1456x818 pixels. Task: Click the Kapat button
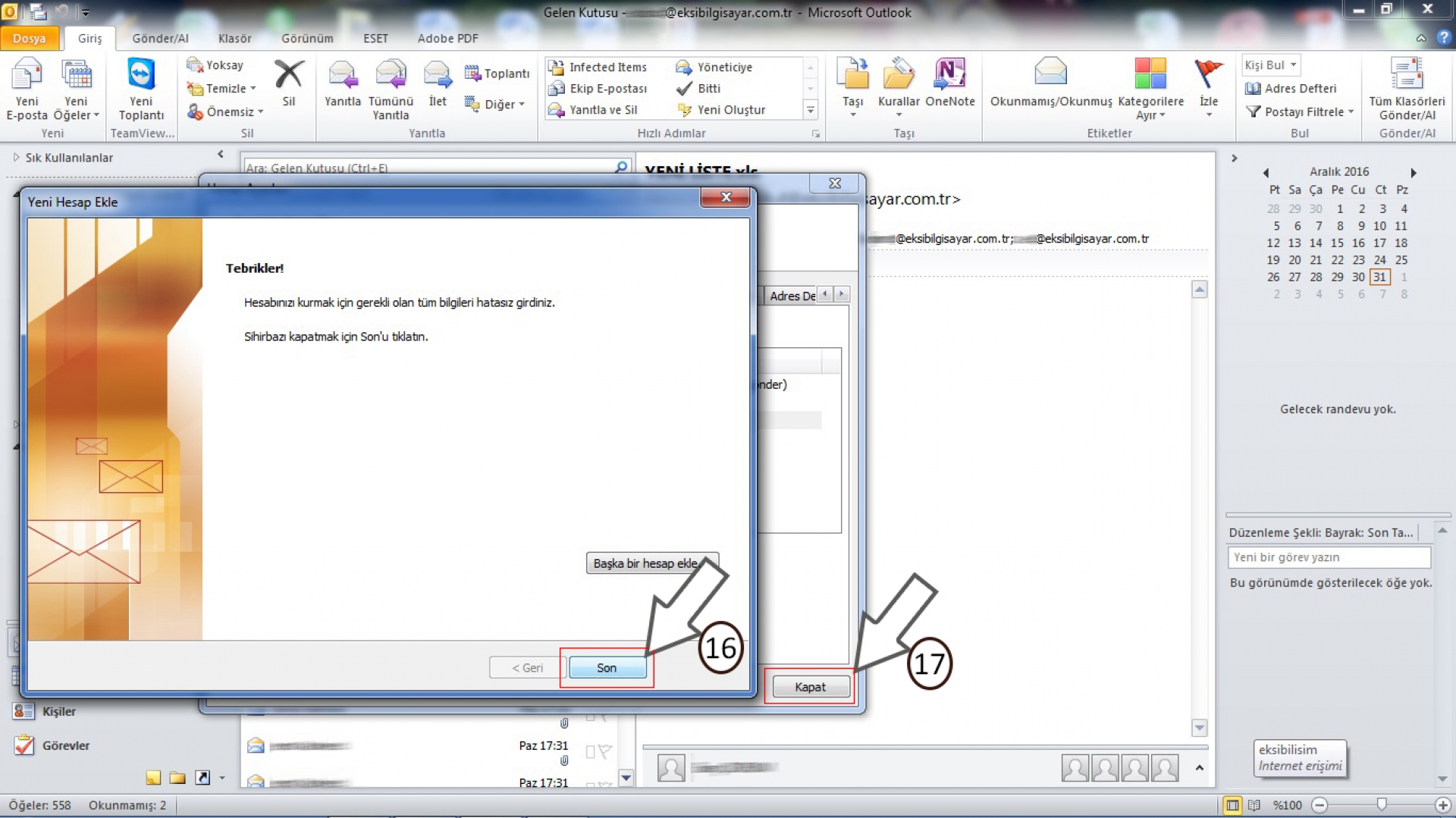point(810,687)
